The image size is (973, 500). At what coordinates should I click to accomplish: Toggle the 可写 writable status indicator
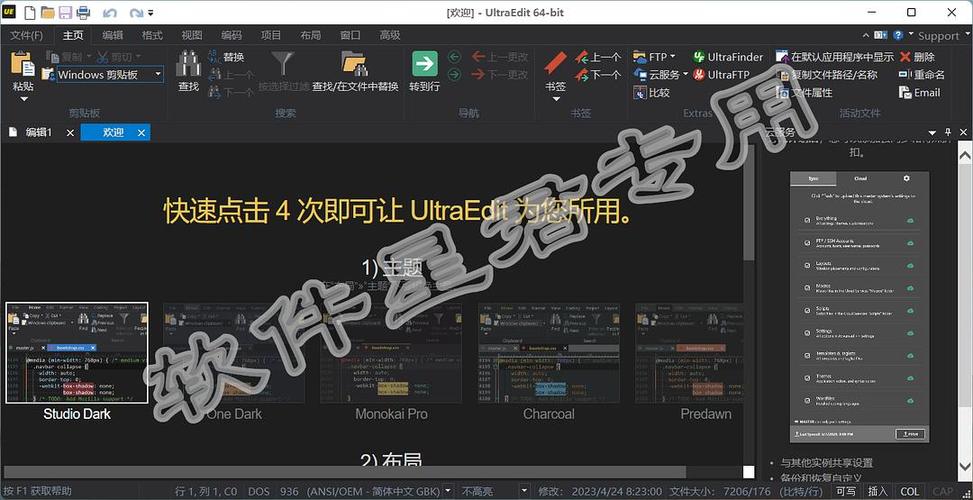click(x=845, y=491)
